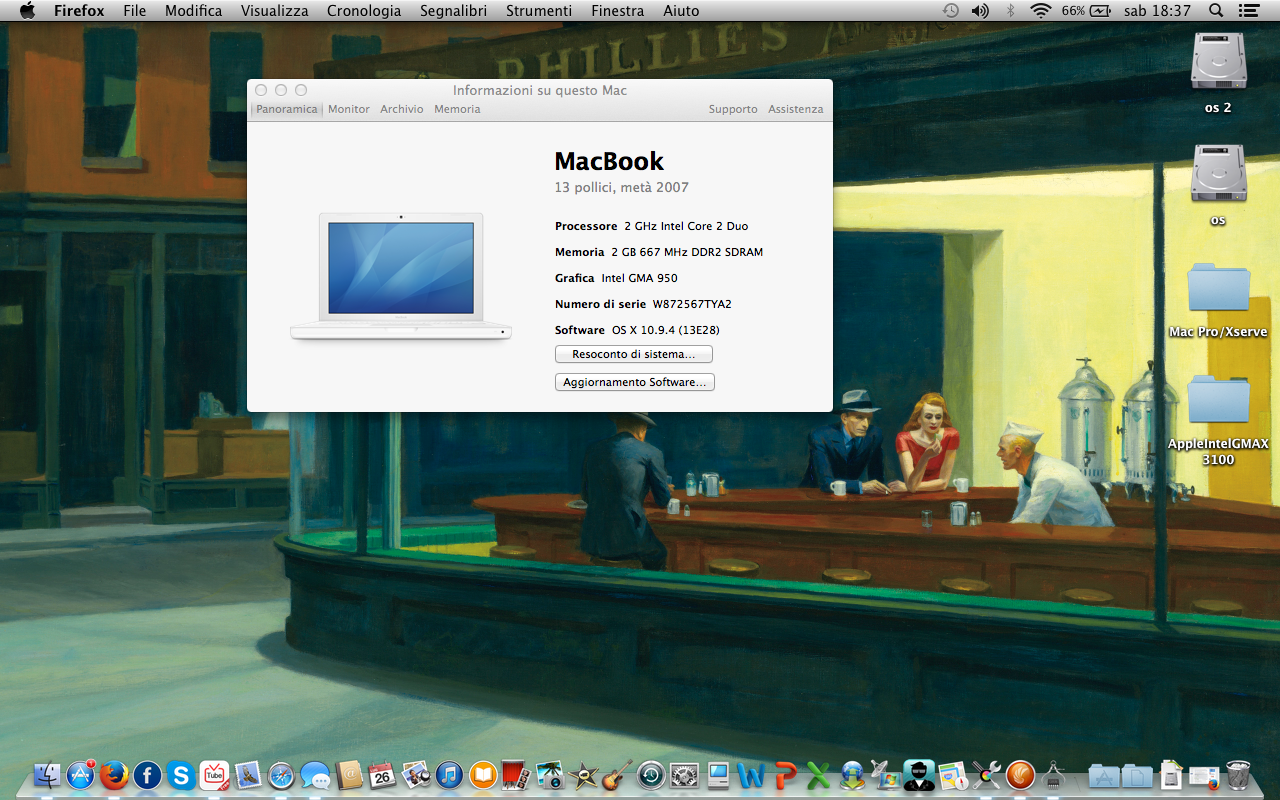Open System Information chip icon in Dock
Screen dimensions: 1280x800
coord(1053,773)
